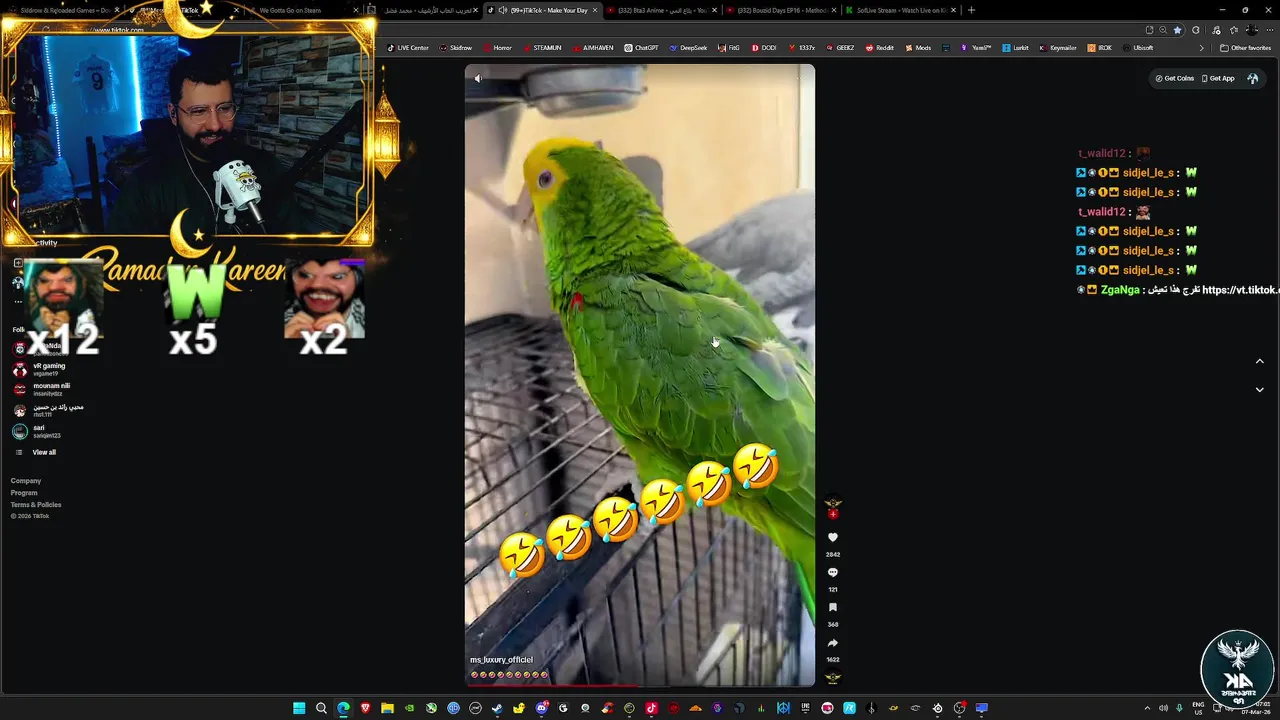
Task: Open Steam from taskbar
Action: (x=497, y=708)
